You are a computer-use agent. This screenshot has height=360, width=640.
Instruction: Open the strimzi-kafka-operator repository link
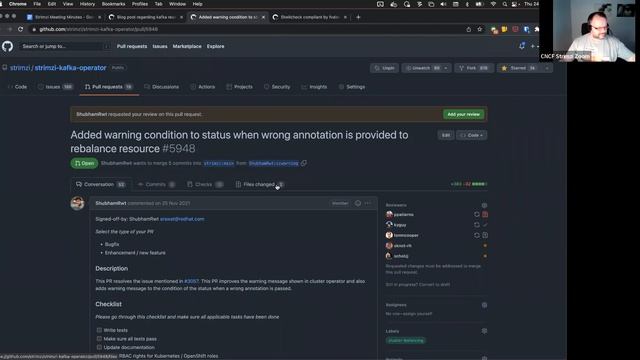(x=70, y=68)
